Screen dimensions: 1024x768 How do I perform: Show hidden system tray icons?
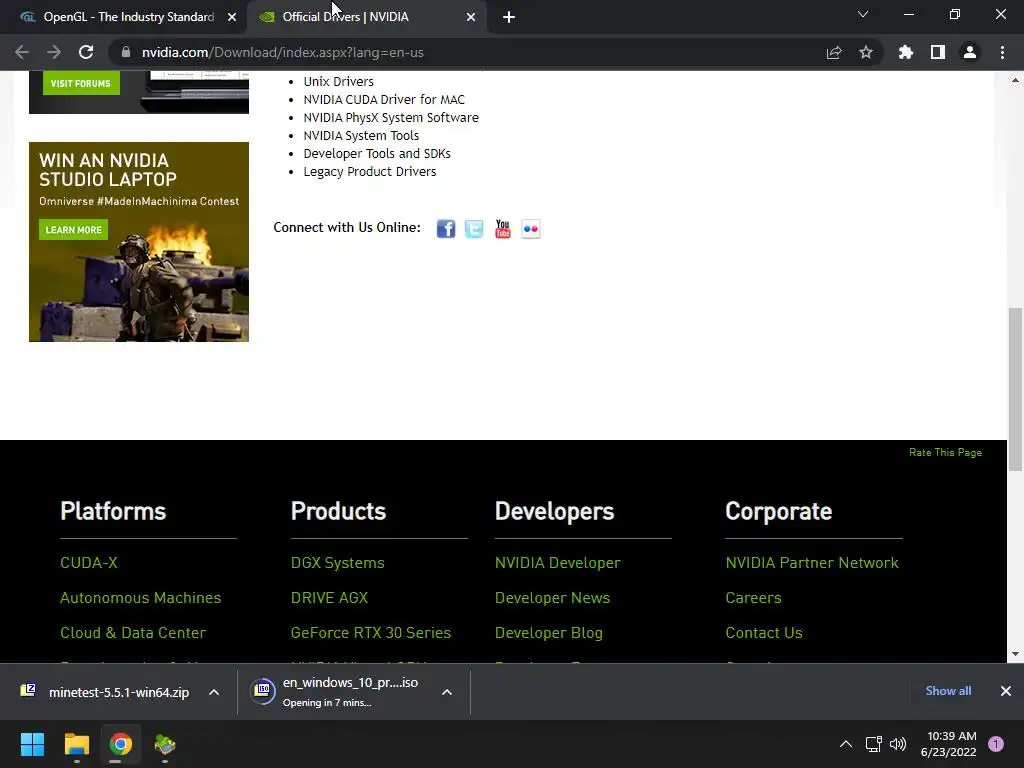coord(846,744)
